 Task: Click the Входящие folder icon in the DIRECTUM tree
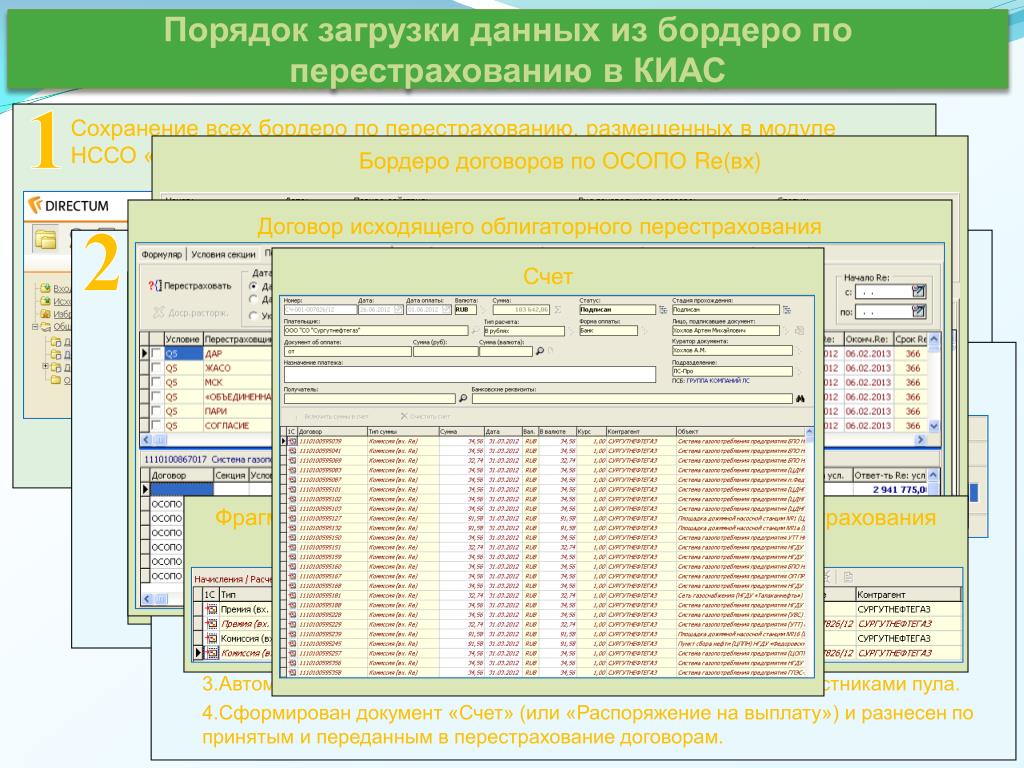pyautogui.click(x=45, y=288)
